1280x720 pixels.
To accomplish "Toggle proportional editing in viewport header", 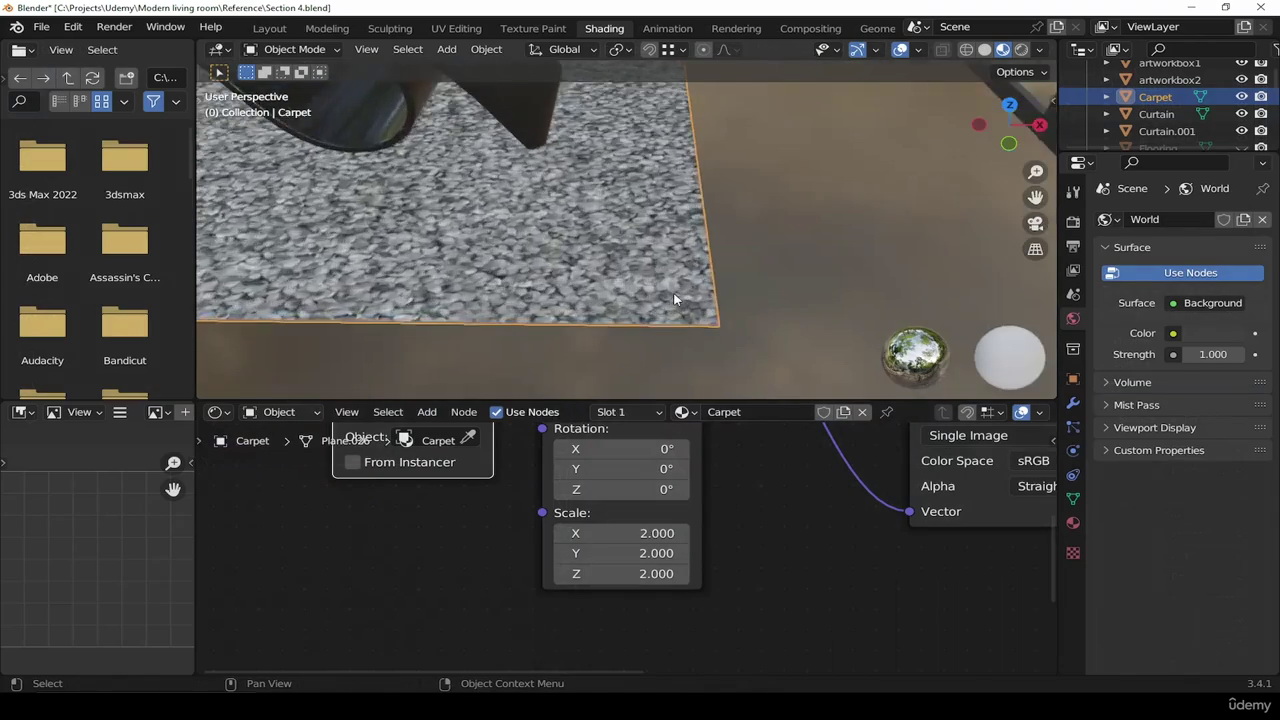I will pos(702,49).
